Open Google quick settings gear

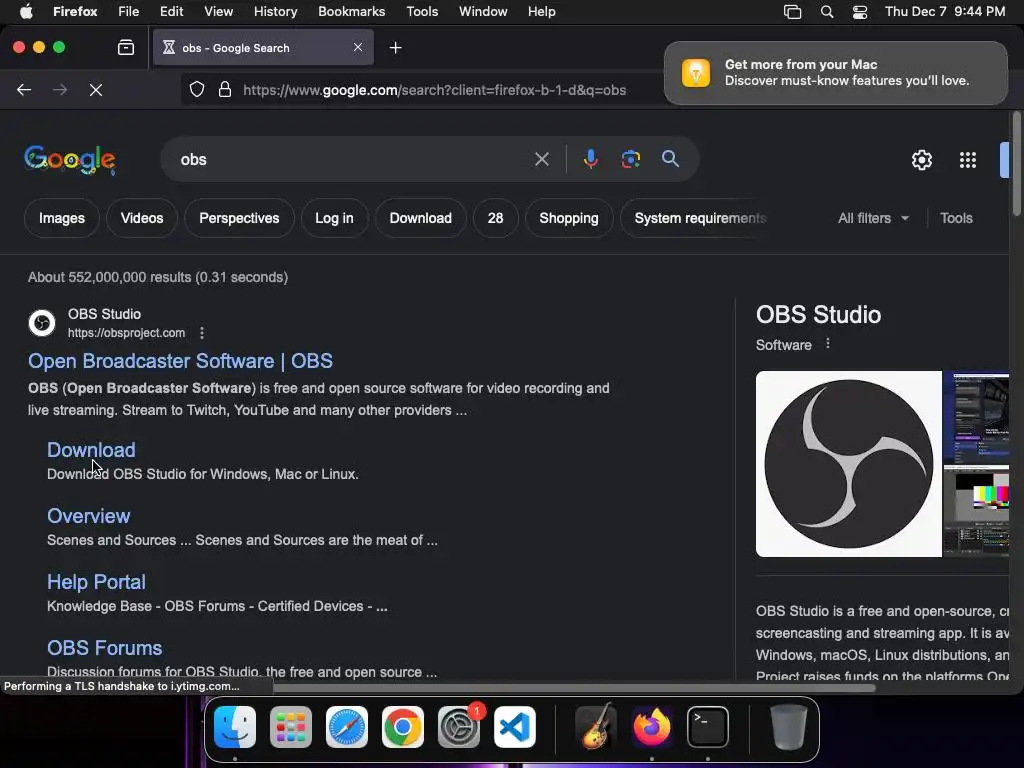pyautogui.click(x=921, y=160)
